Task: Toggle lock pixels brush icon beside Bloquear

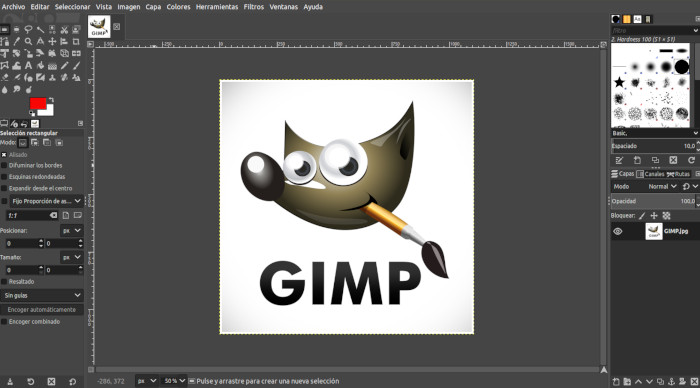Action: pos(642,216)
